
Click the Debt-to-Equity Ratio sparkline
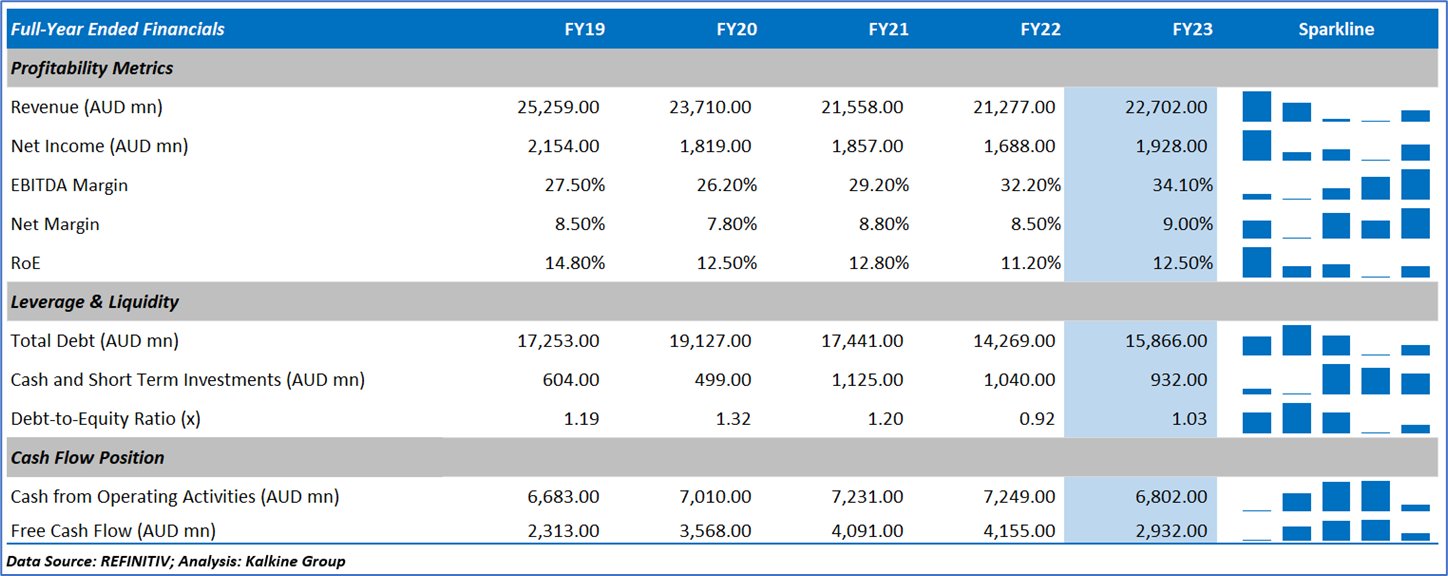click(1336, 419)
